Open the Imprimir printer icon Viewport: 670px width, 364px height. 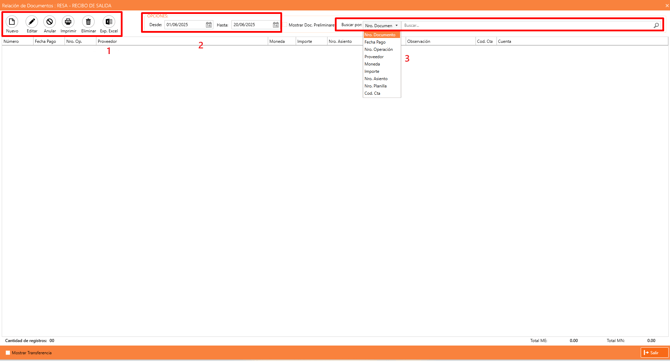68,22
